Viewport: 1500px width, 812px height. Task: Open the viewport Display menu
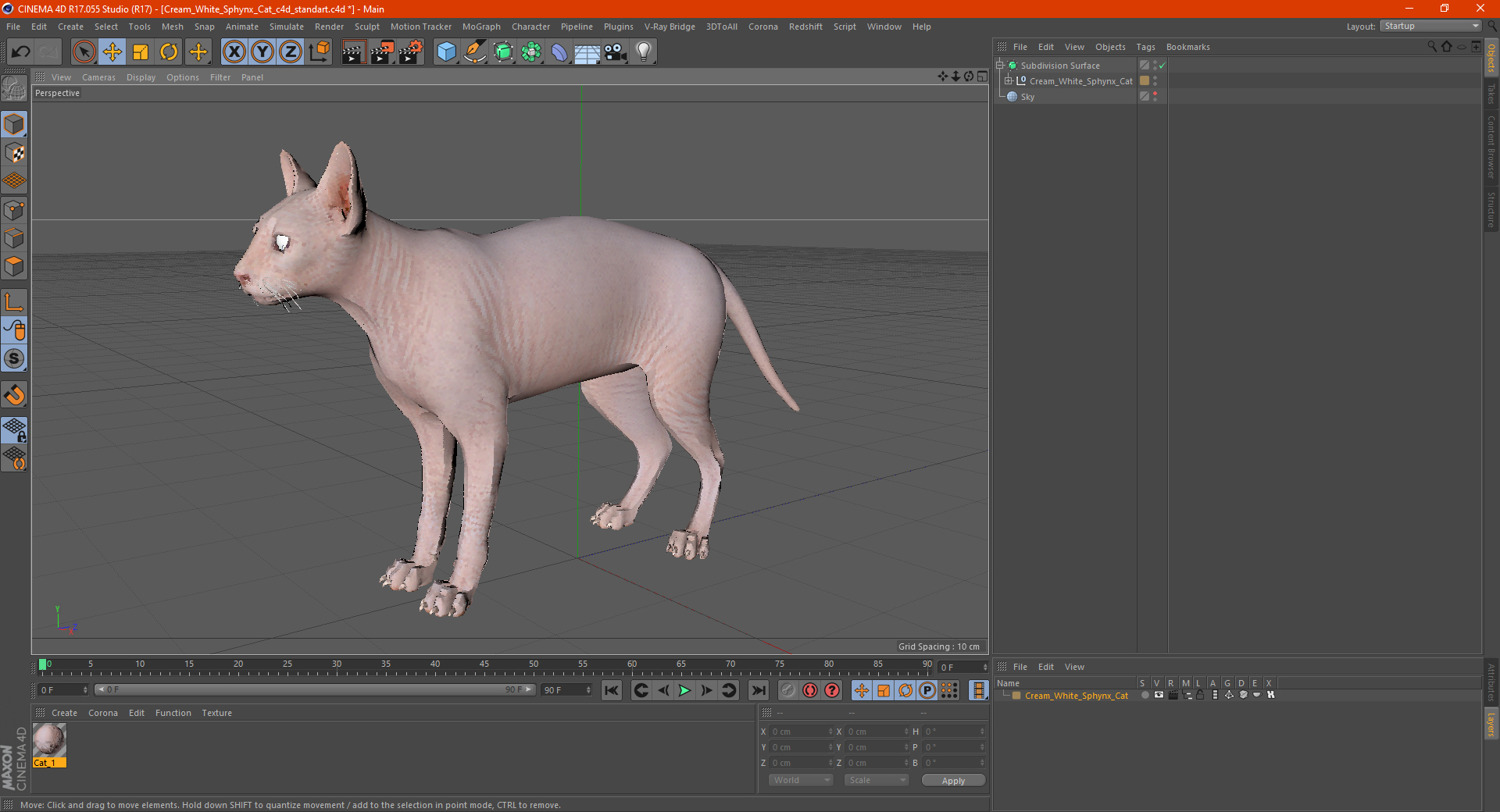141,77
